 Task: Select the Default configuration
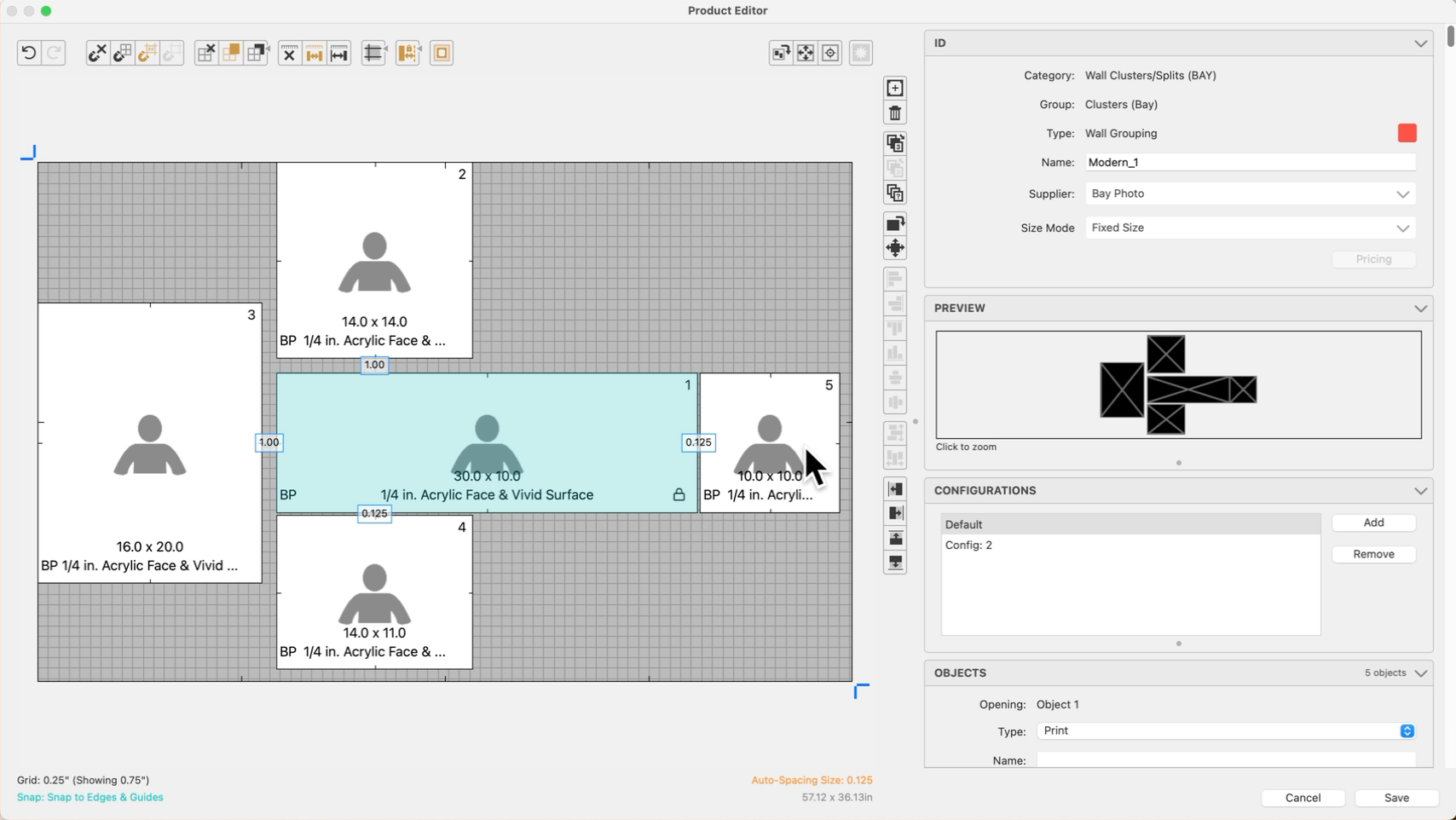coord(1130,524)
